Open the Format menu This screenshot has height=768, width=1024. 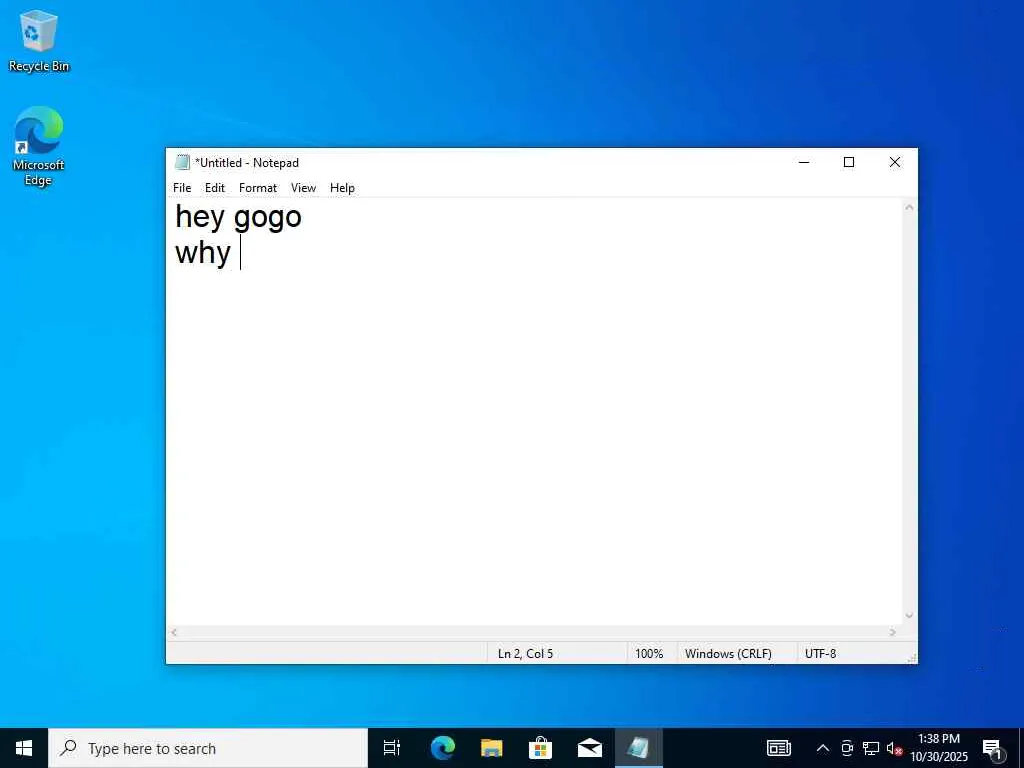[x=258, y=188]
